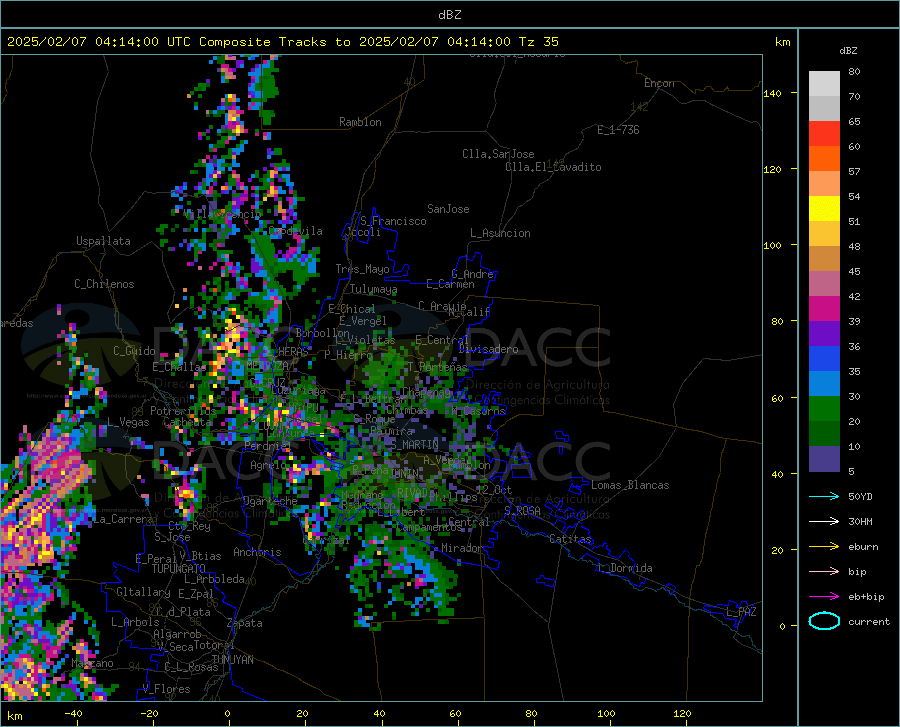Select the magenta 39-42 dBZ legend swatch
Image resolution: width=900 pixels, height=727 pixels.
(x=824, y=309)
